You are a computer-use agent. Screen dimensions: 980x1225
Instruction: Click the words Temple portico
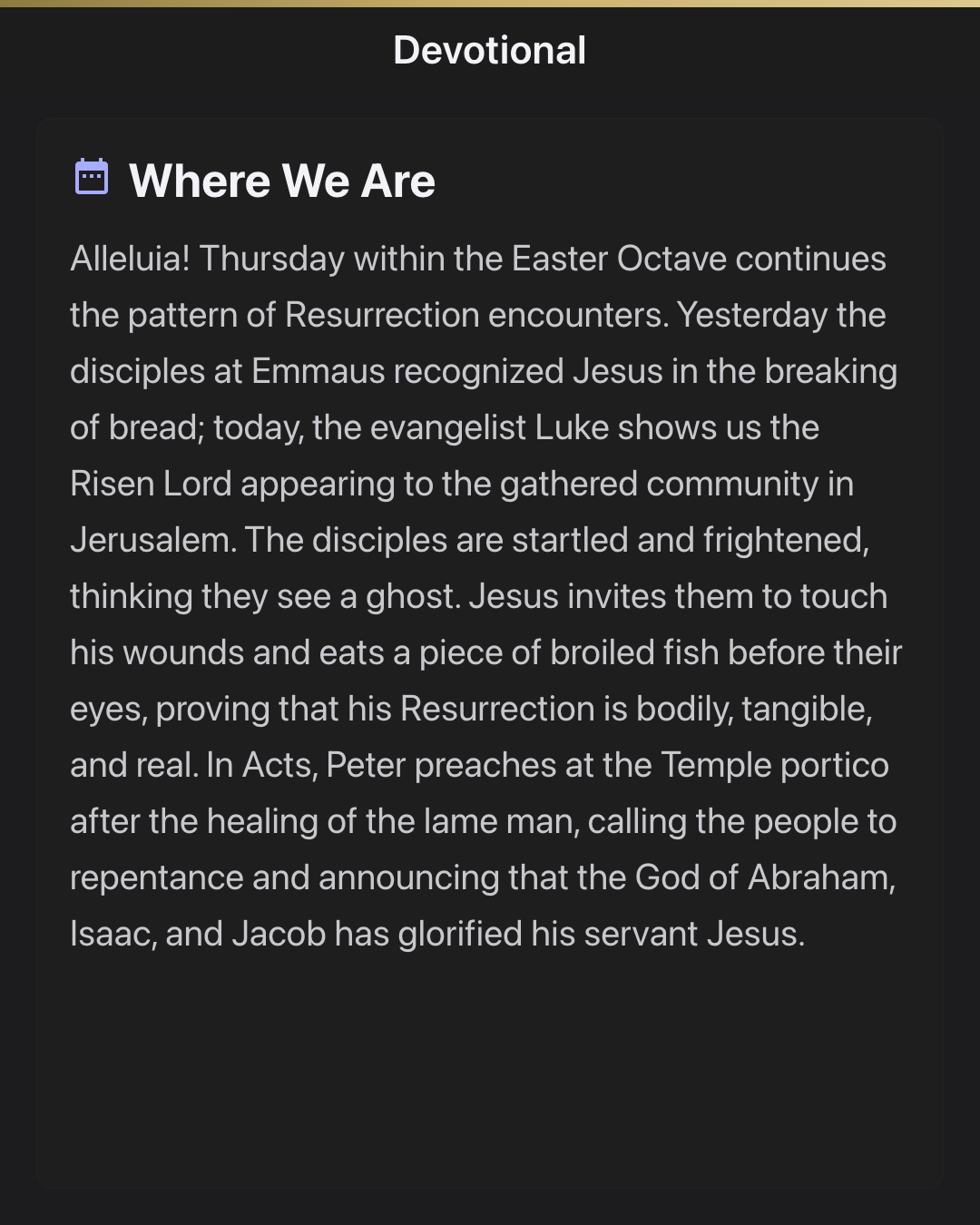tap(774, 765)
